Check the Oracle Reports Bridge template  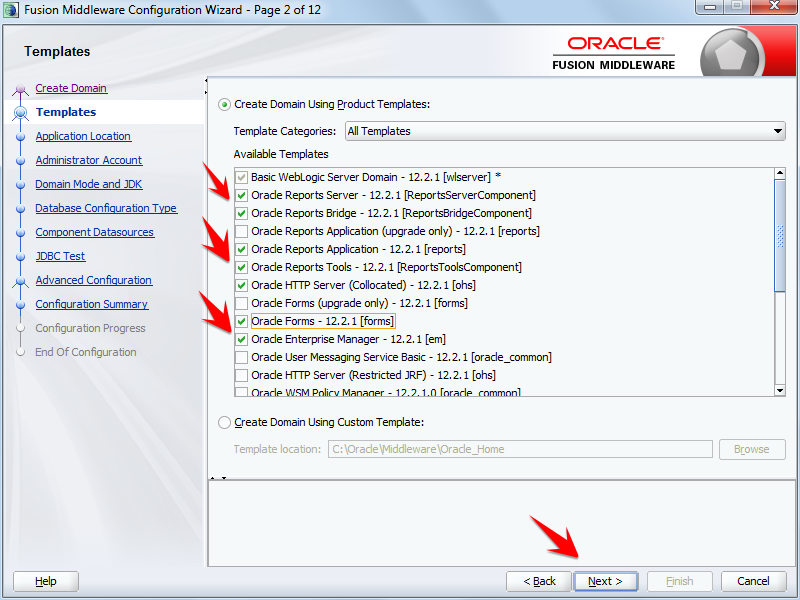coord(240,213)
